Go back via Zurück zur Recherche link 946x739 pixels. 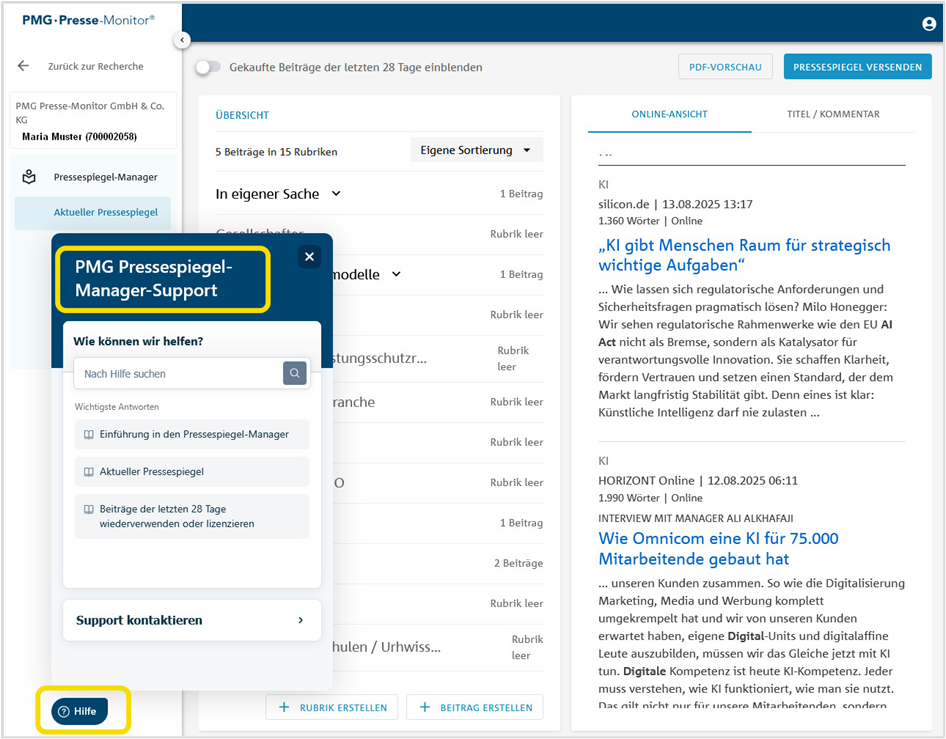tap(96, 66)
